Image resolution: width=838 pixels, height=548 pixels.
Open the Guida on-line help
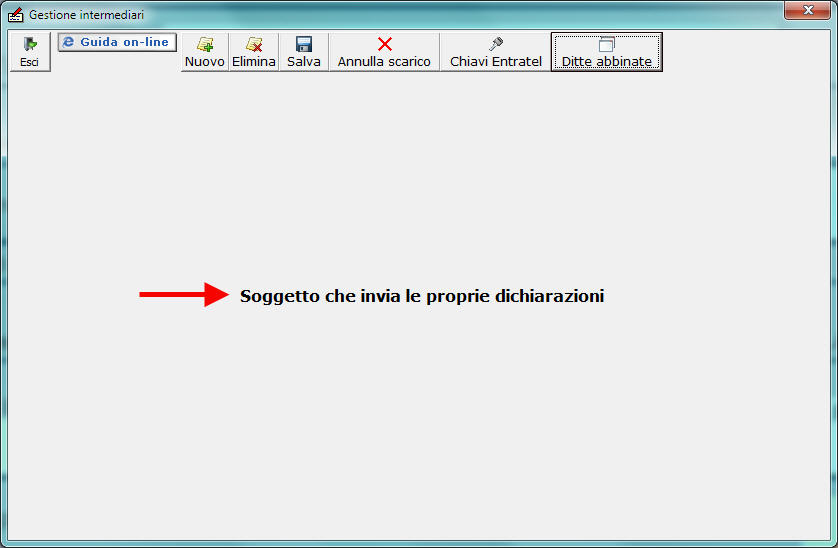tap(117, 42)
